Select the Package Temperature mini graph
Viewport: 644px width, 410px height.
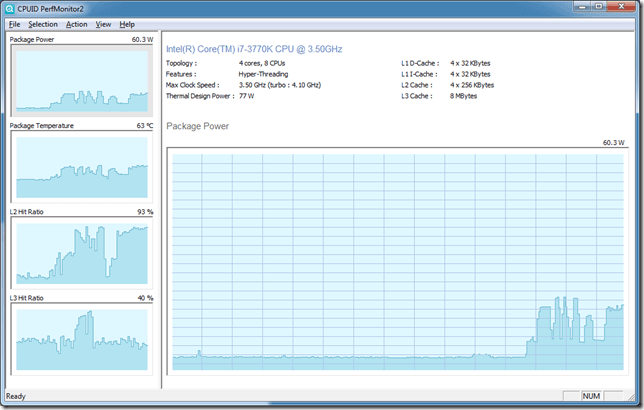pyautogui.click(x=82, y=167)
